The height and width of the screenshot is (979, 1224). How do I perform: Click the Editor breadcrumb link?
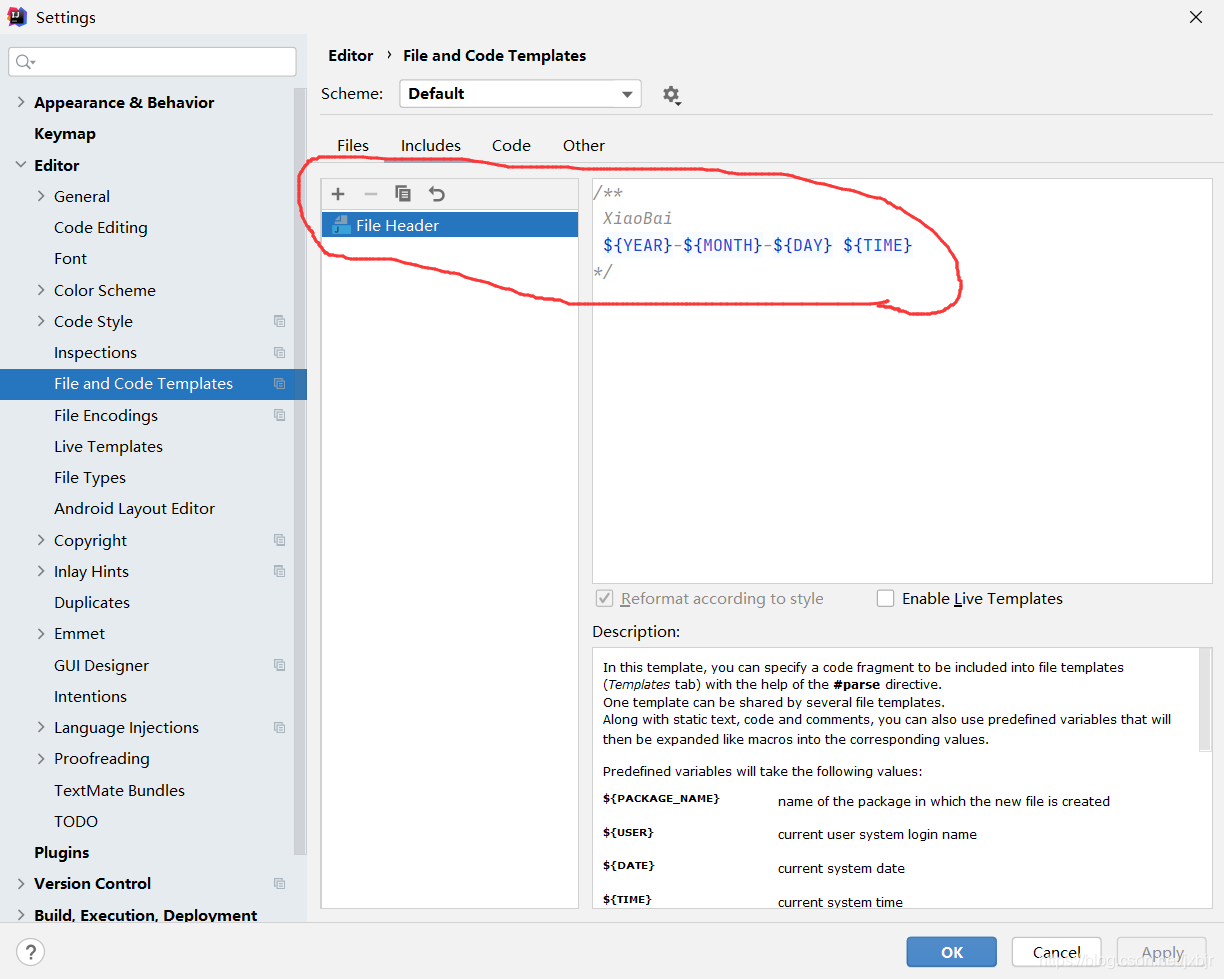click(351, 55)
